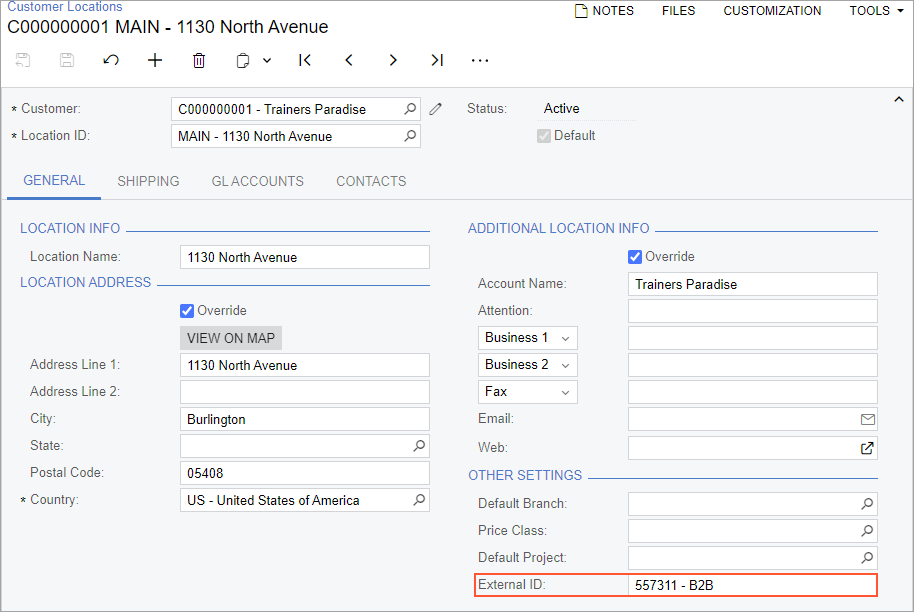Click the more actions ellipsis icon
The width and height of the screenshot is (914, 612).
point(480,61)
